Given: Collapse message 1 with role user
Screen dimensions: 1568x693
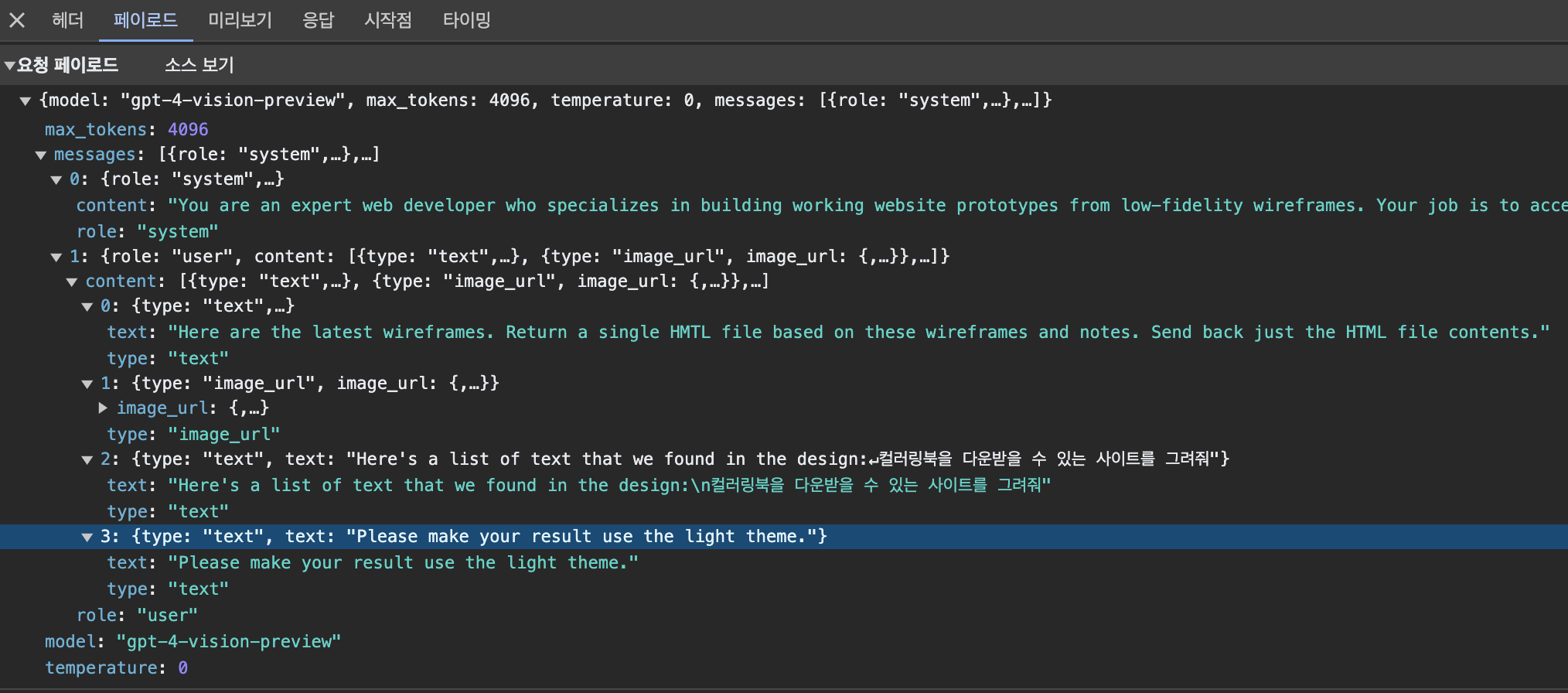Looking at the screenshot, I should click(56, 258).
